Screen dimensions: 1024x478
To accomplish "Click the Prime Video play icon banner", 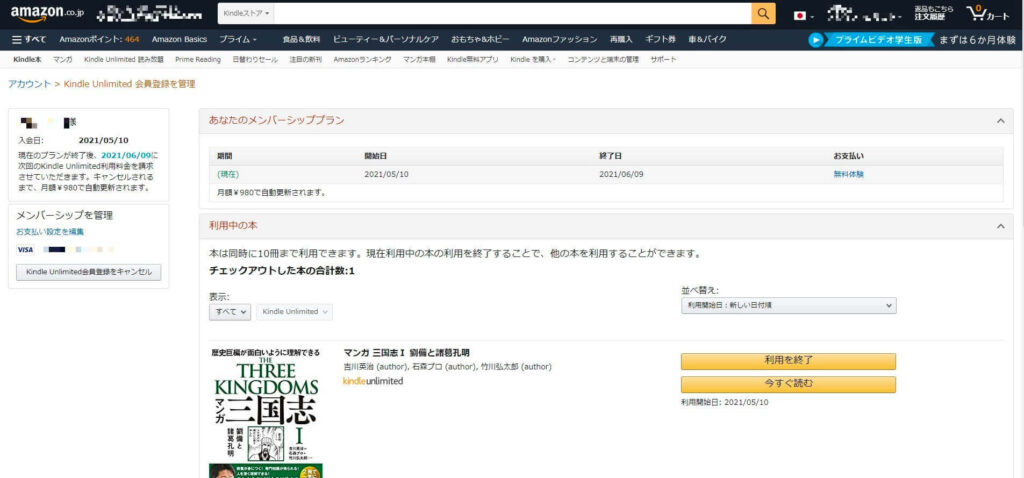I will [869, 40].
